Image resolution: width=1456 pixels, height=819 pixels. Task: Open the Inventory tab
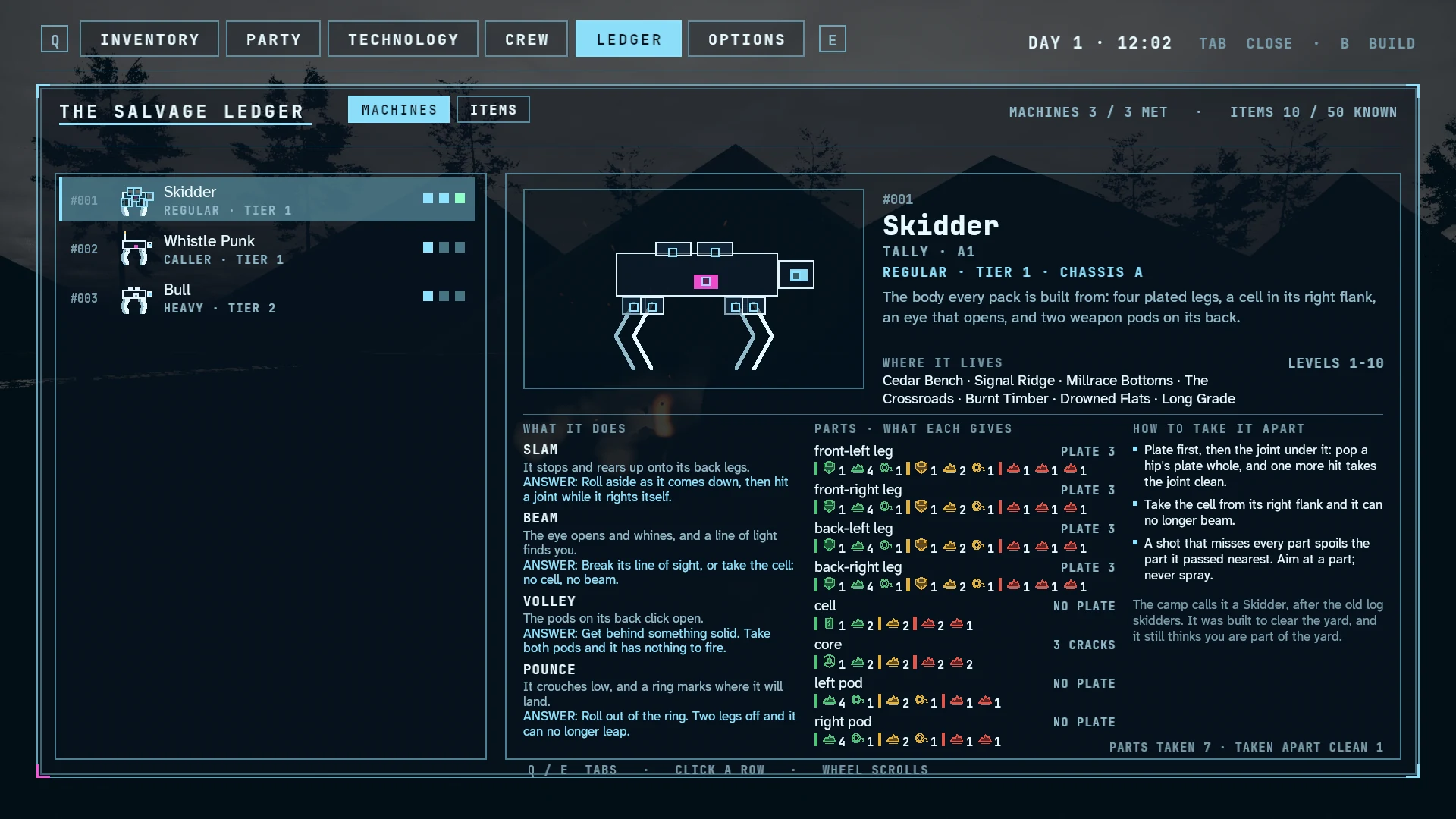[149, 39]
